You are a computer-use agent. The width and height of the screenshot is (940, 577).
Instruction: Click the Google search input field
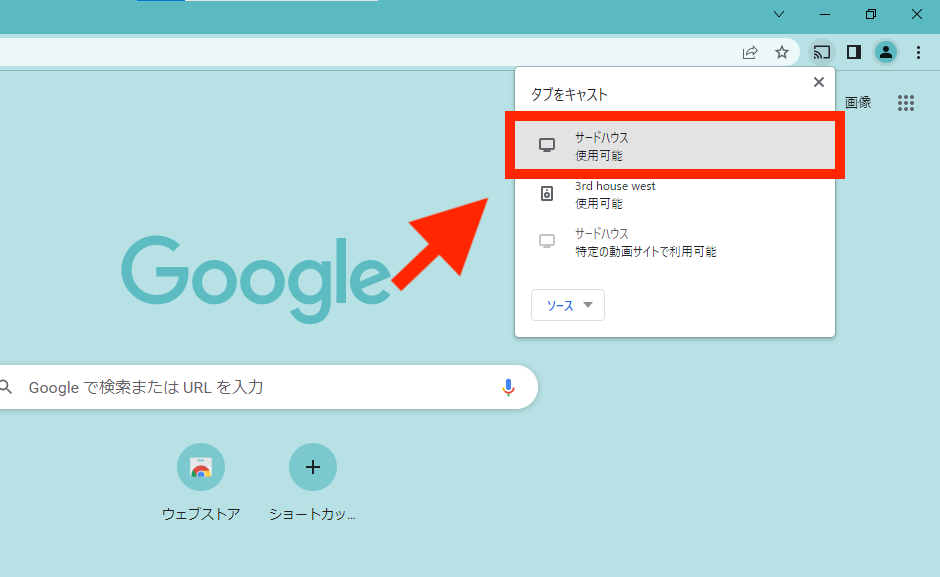tap(269, 387)
